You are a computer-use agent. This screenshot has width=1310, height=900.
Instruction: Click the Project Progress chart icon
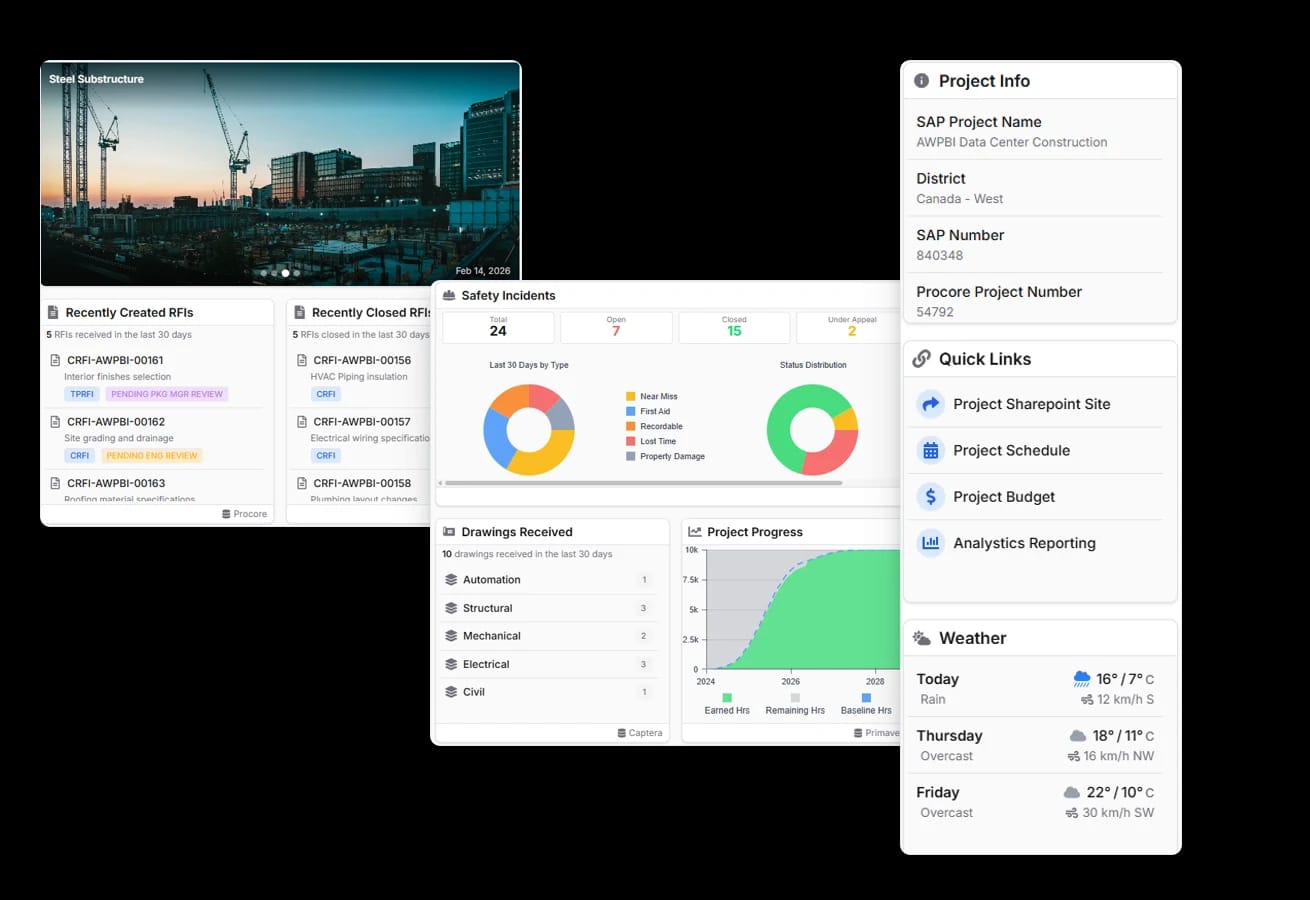695,532
